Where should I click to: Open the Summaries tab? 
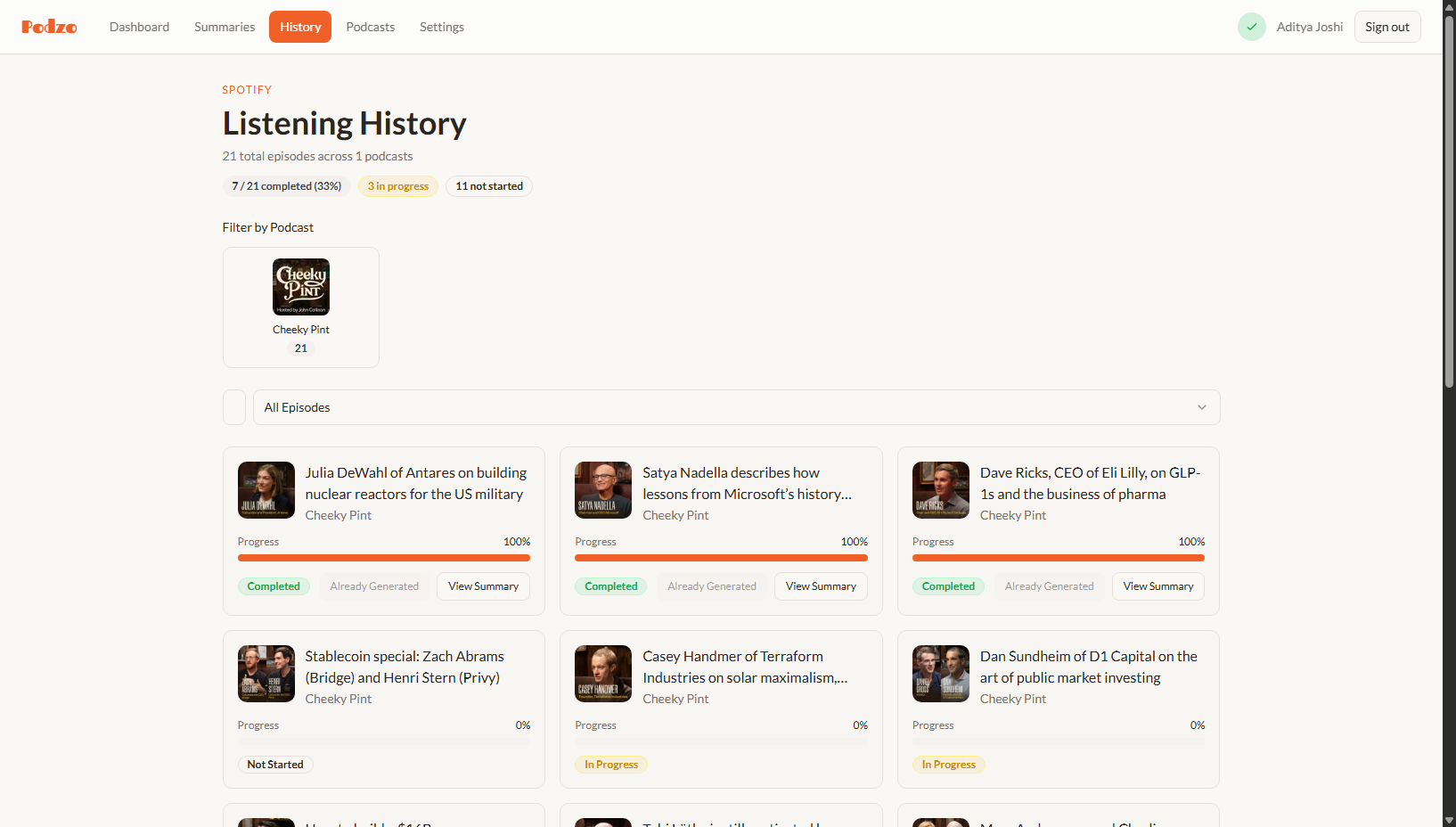coord(225,27)
